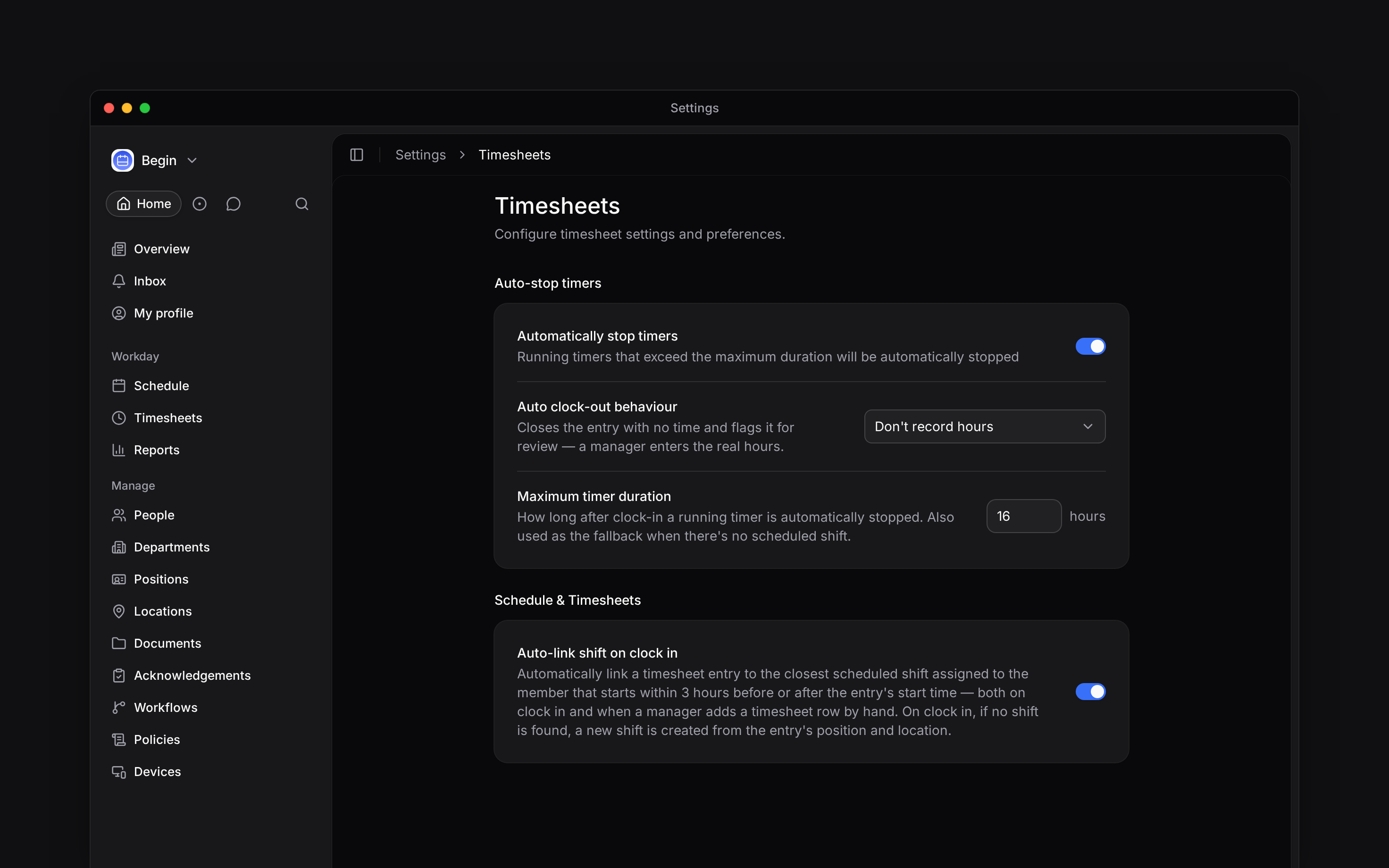
Task: Click the Maximum timer duration hours field
Action: [1023, 516]
